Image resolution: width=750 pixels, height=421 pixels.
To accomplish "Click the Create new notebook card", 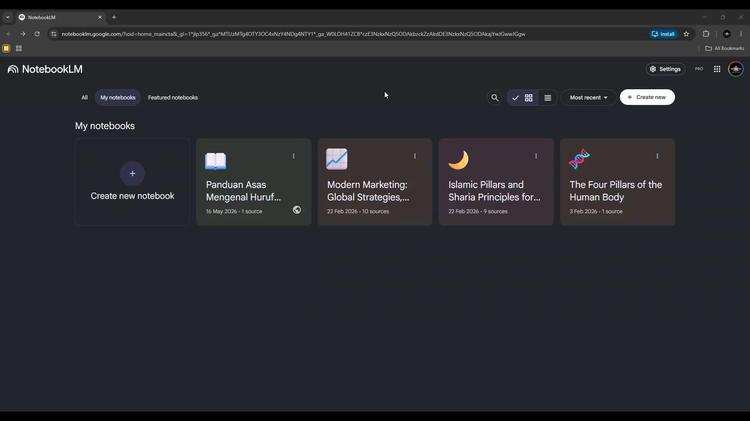I will [x=132, y=182].
